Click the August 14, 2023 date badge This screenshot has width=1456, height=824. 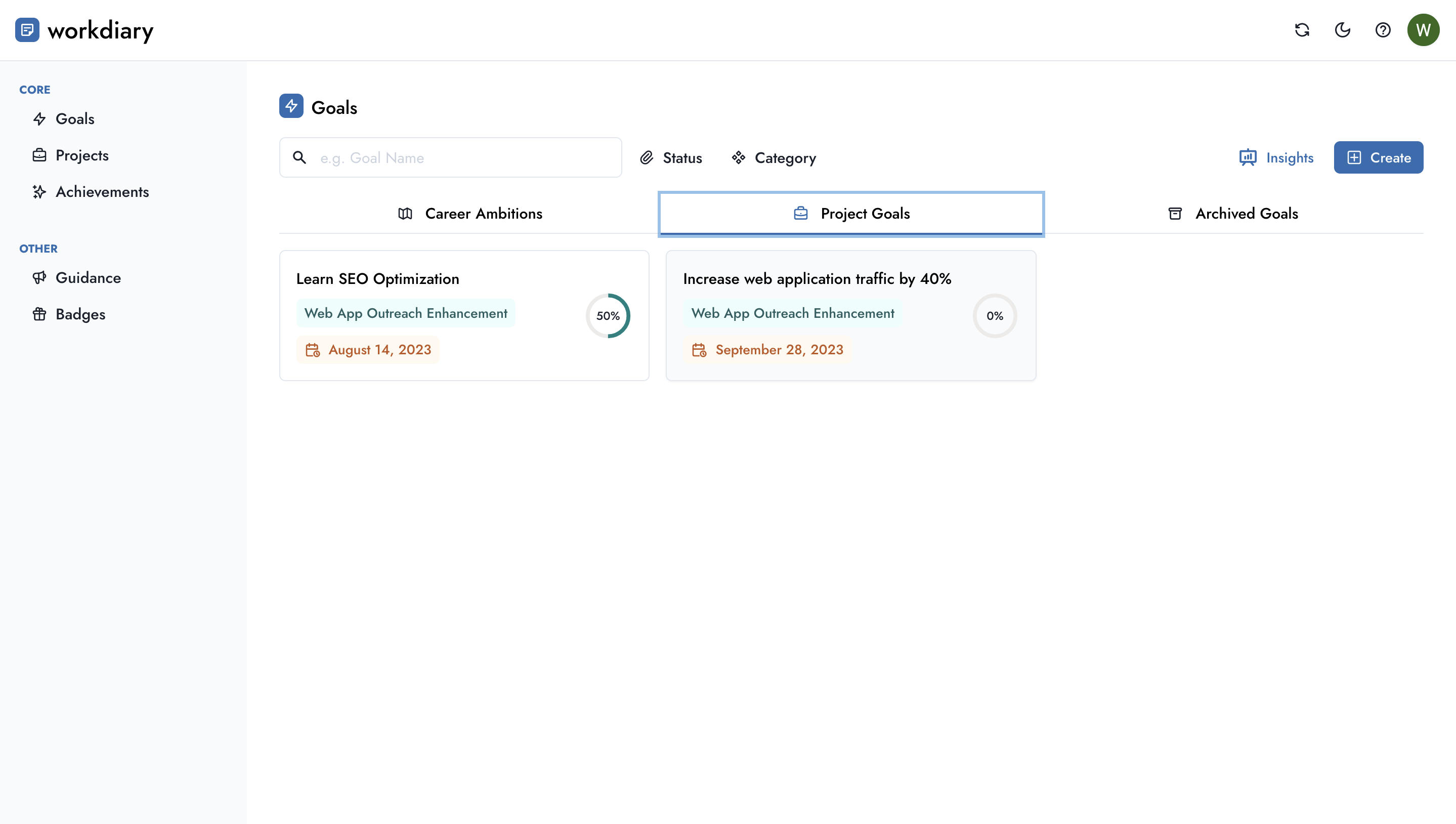(368, 350)
